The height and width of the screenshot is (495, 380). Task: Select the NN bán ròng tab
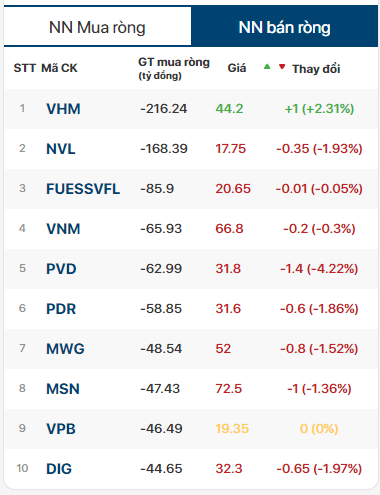tap(284, 27)
